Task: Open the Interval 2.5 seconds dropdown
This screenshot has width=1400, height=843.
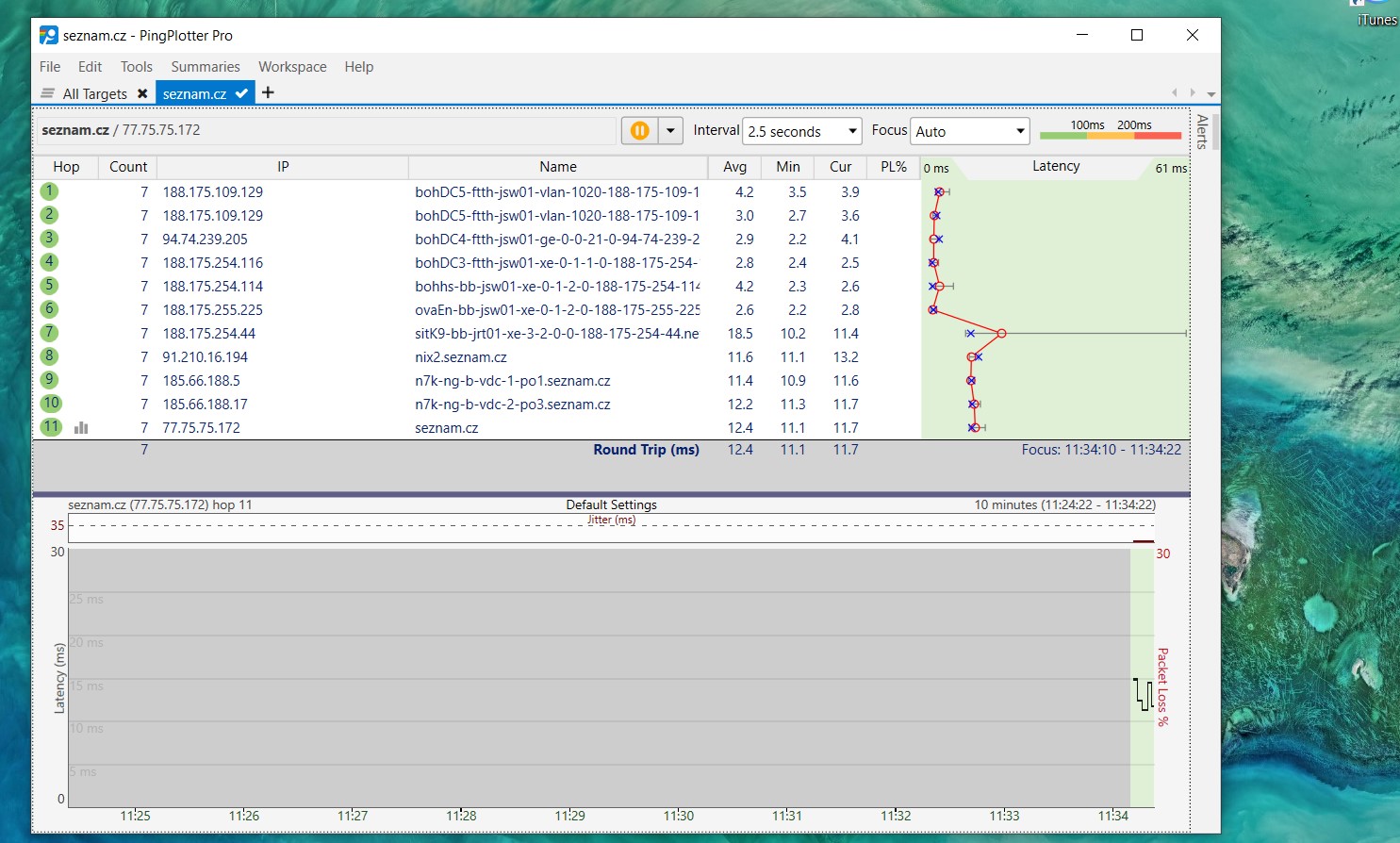Action: (x=801, y=131)
